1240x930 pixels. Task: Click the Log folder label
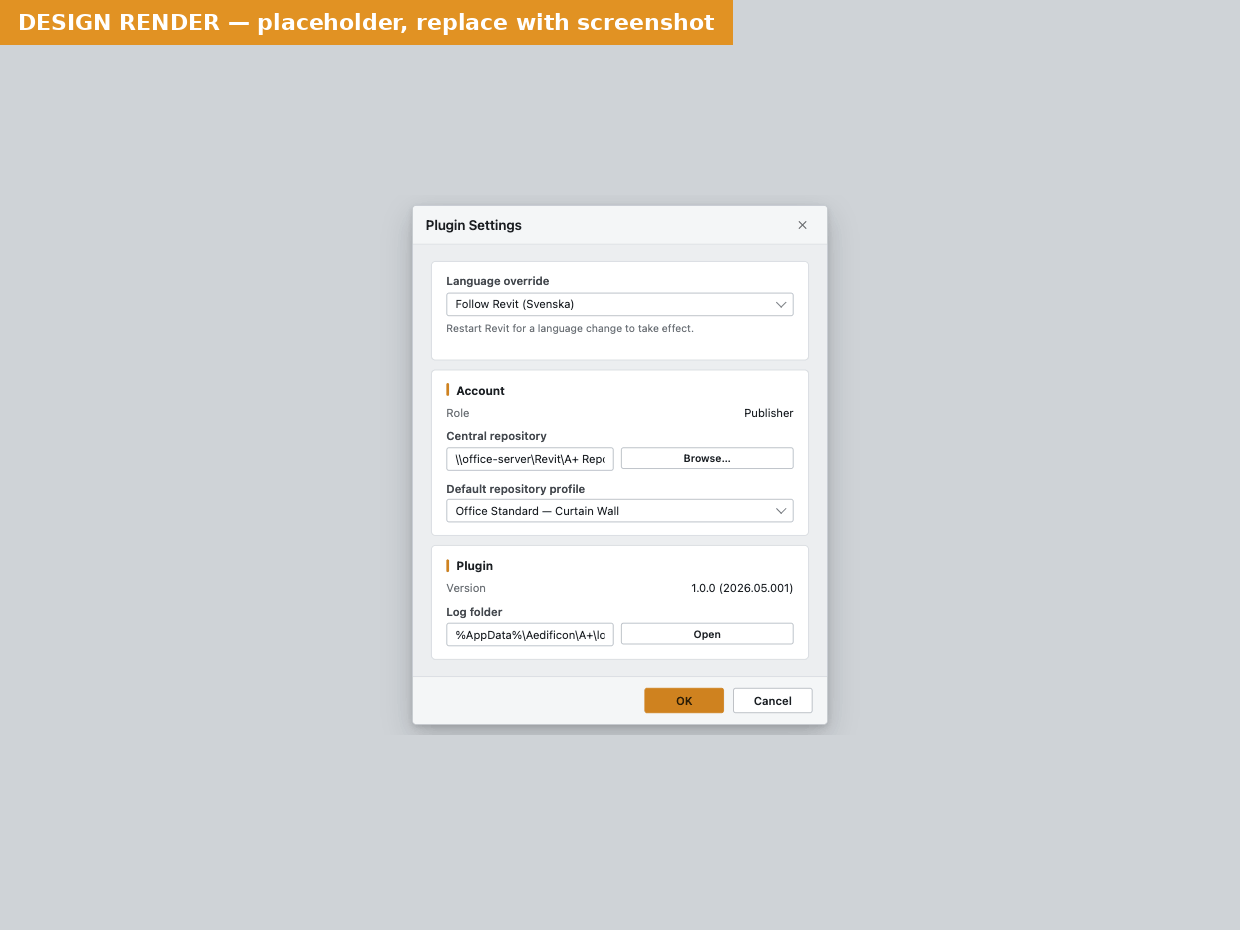coord(474,612)
